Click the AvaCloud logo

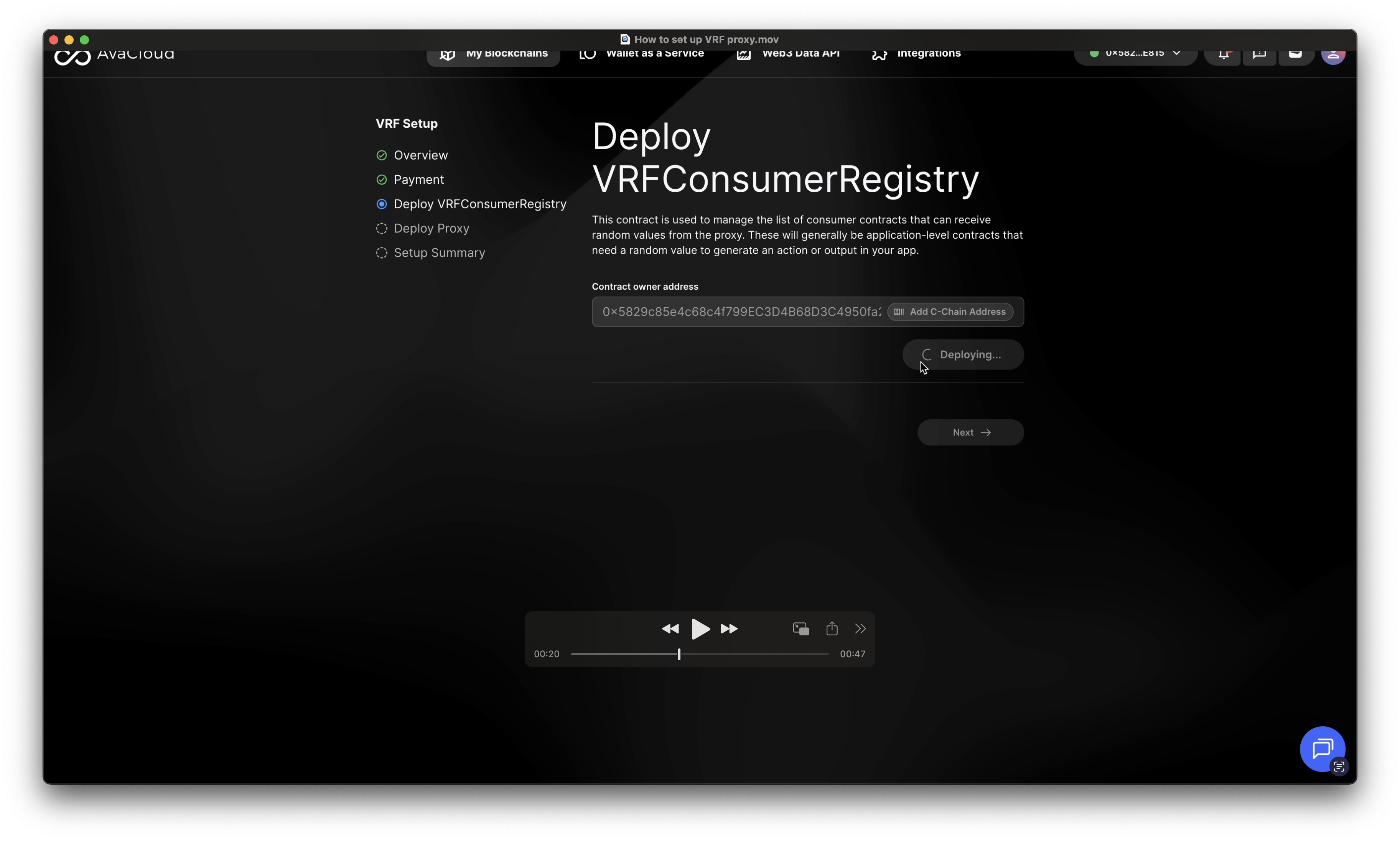pyautogui.click(x=114, y=56)
